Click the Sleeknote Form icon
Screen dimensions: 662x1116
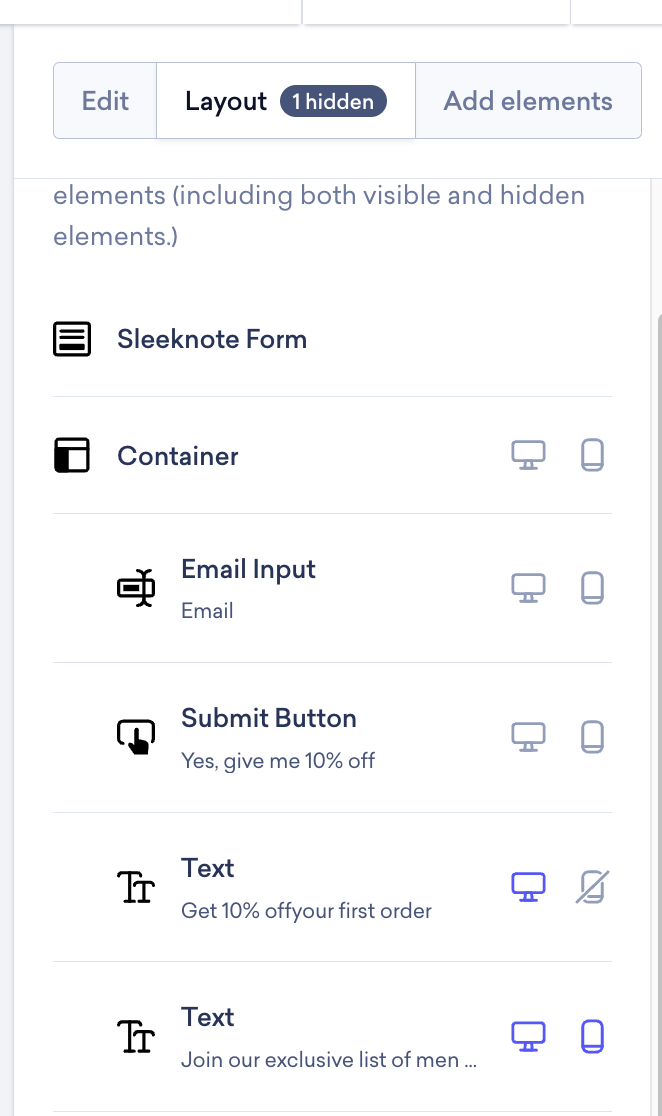pos(72,339)
